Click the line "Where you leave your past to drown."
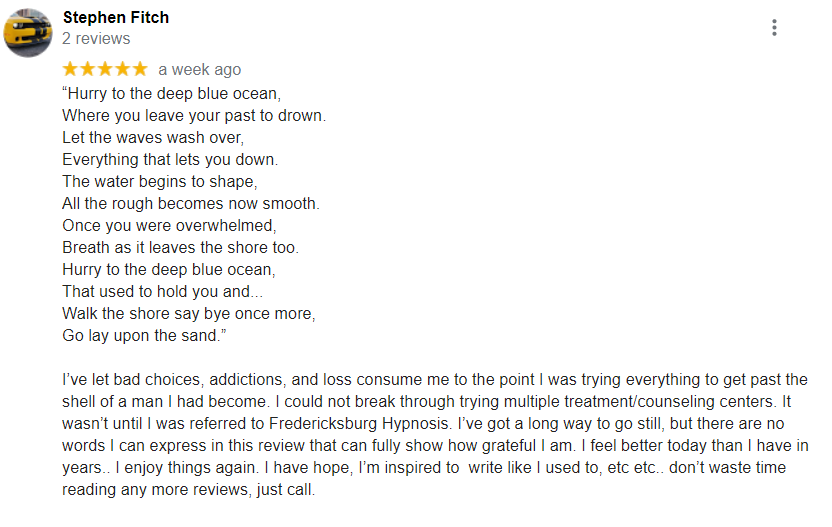Screen dimensions: 832x527 pos(194,116)
